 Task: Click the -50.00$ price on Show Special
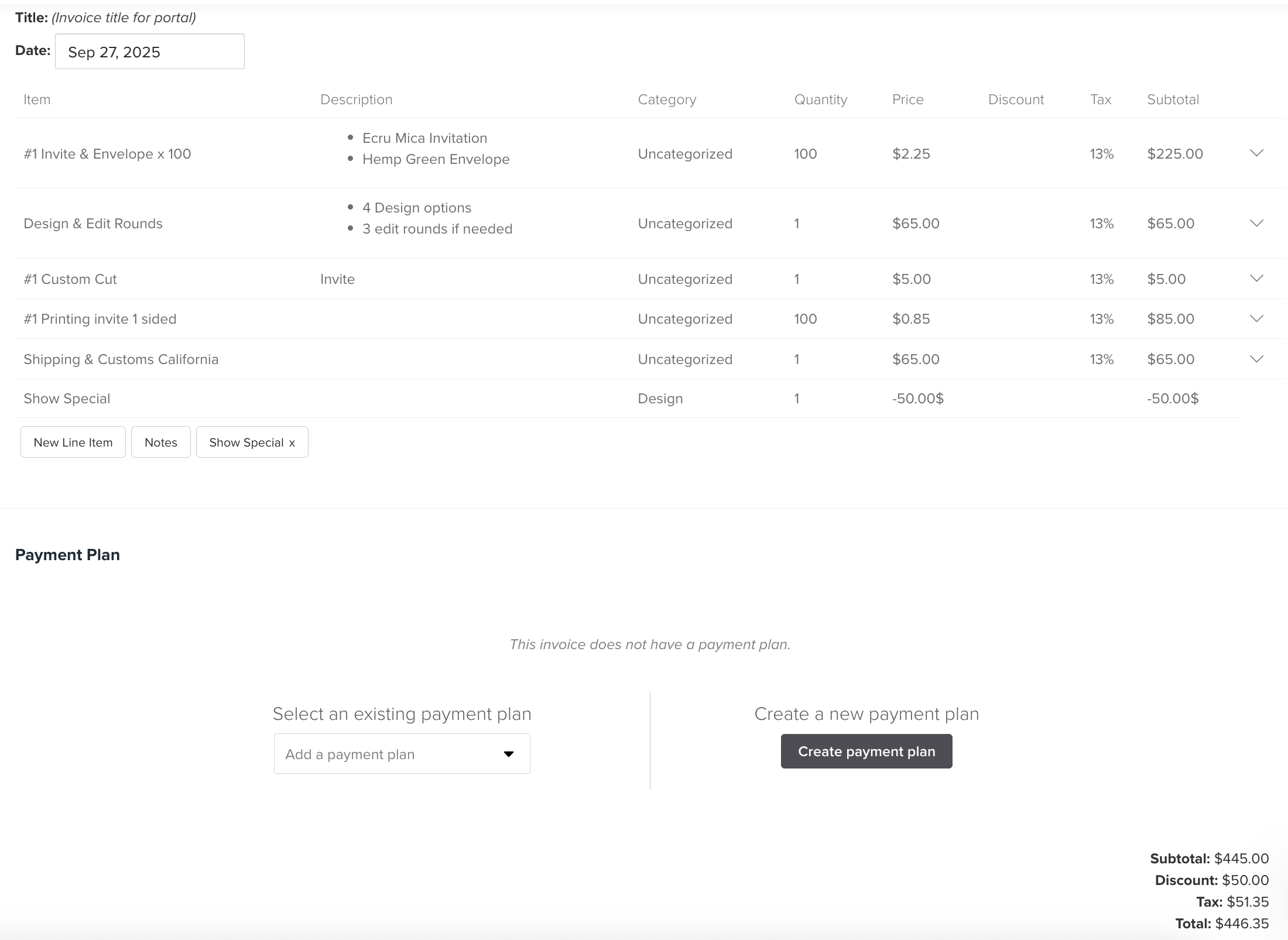(x=917, y=399)
